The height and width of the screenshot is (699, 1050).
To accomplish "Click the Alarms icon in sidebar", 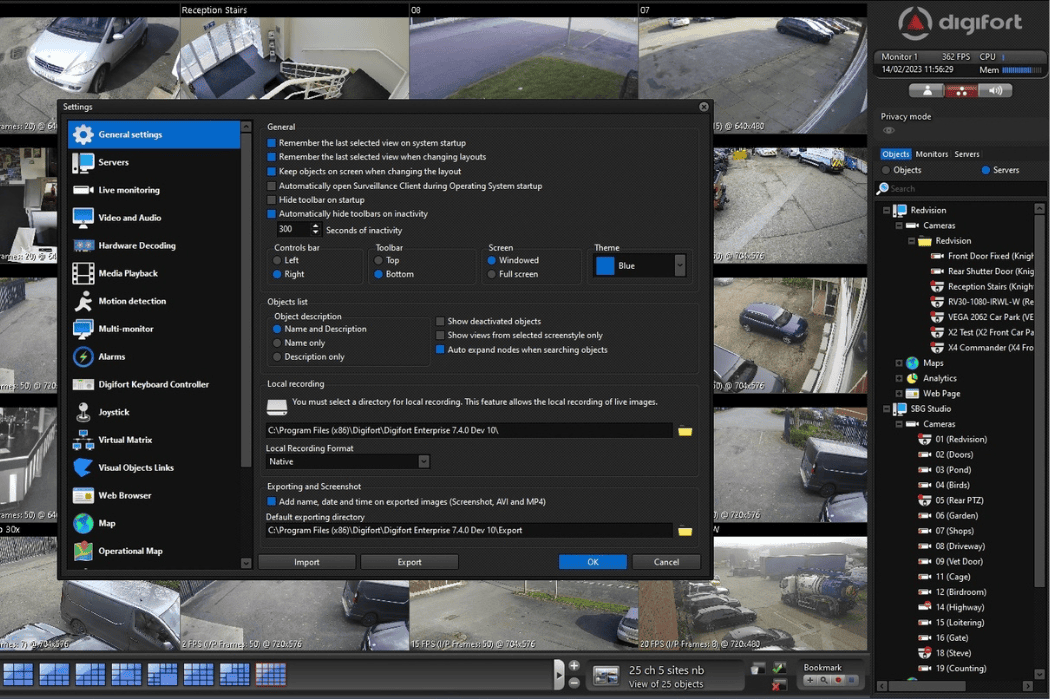I will tap(83, 357).
